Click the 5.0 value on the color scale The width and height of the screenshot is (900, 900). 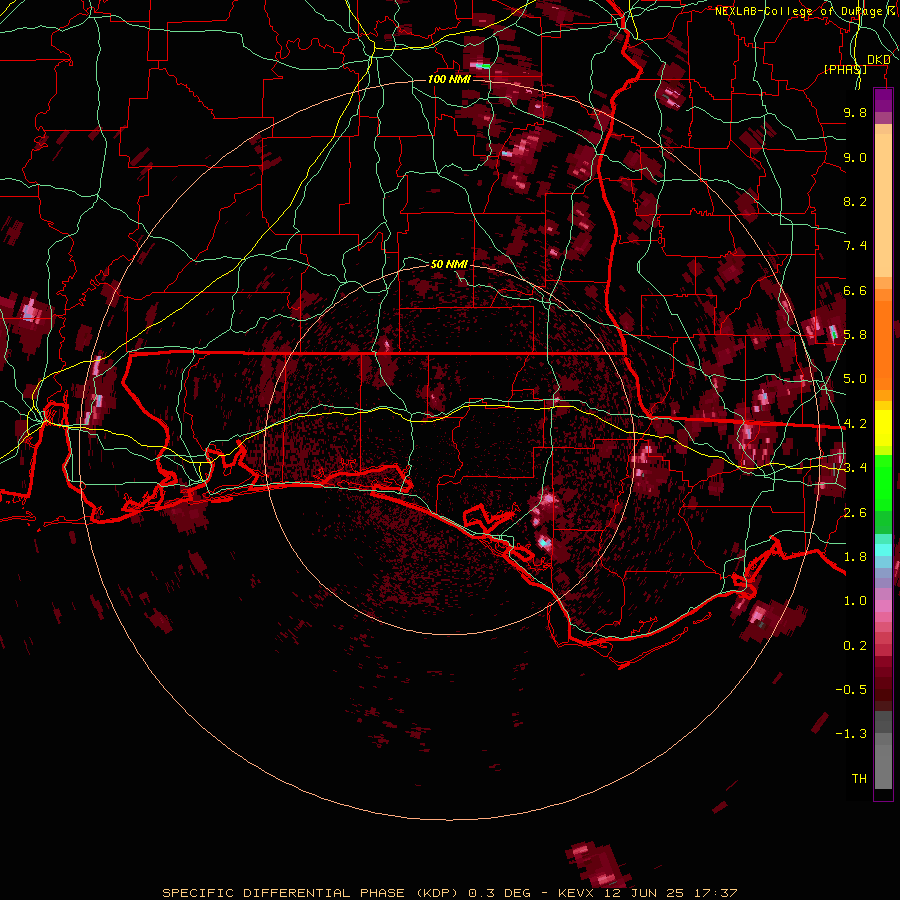[855, 379]
